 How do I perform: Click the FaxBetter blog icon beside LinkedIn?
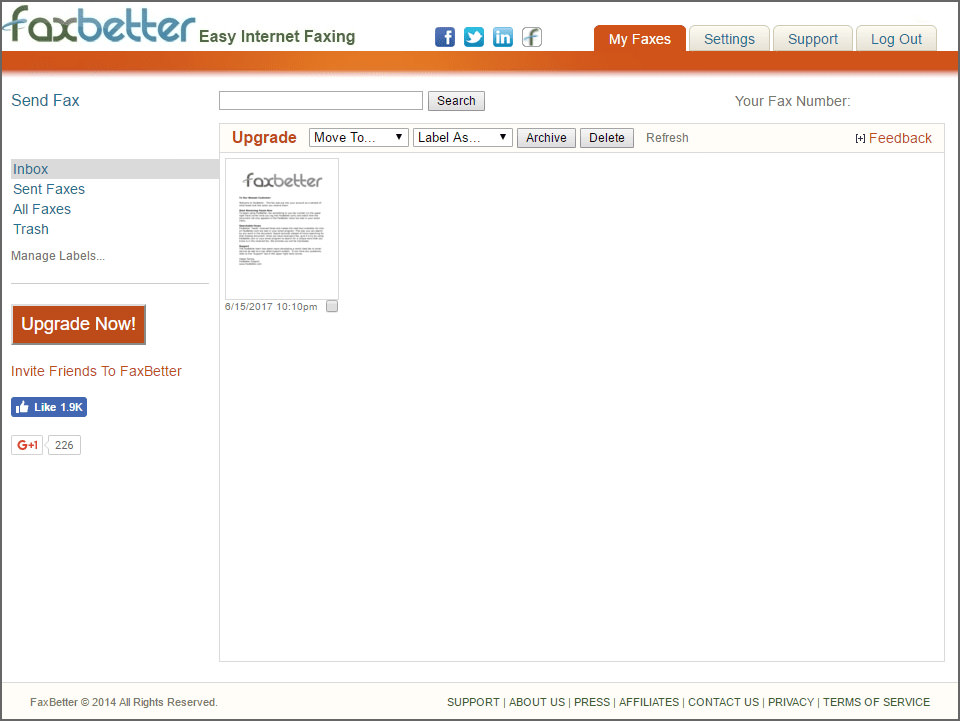(531, 37)
